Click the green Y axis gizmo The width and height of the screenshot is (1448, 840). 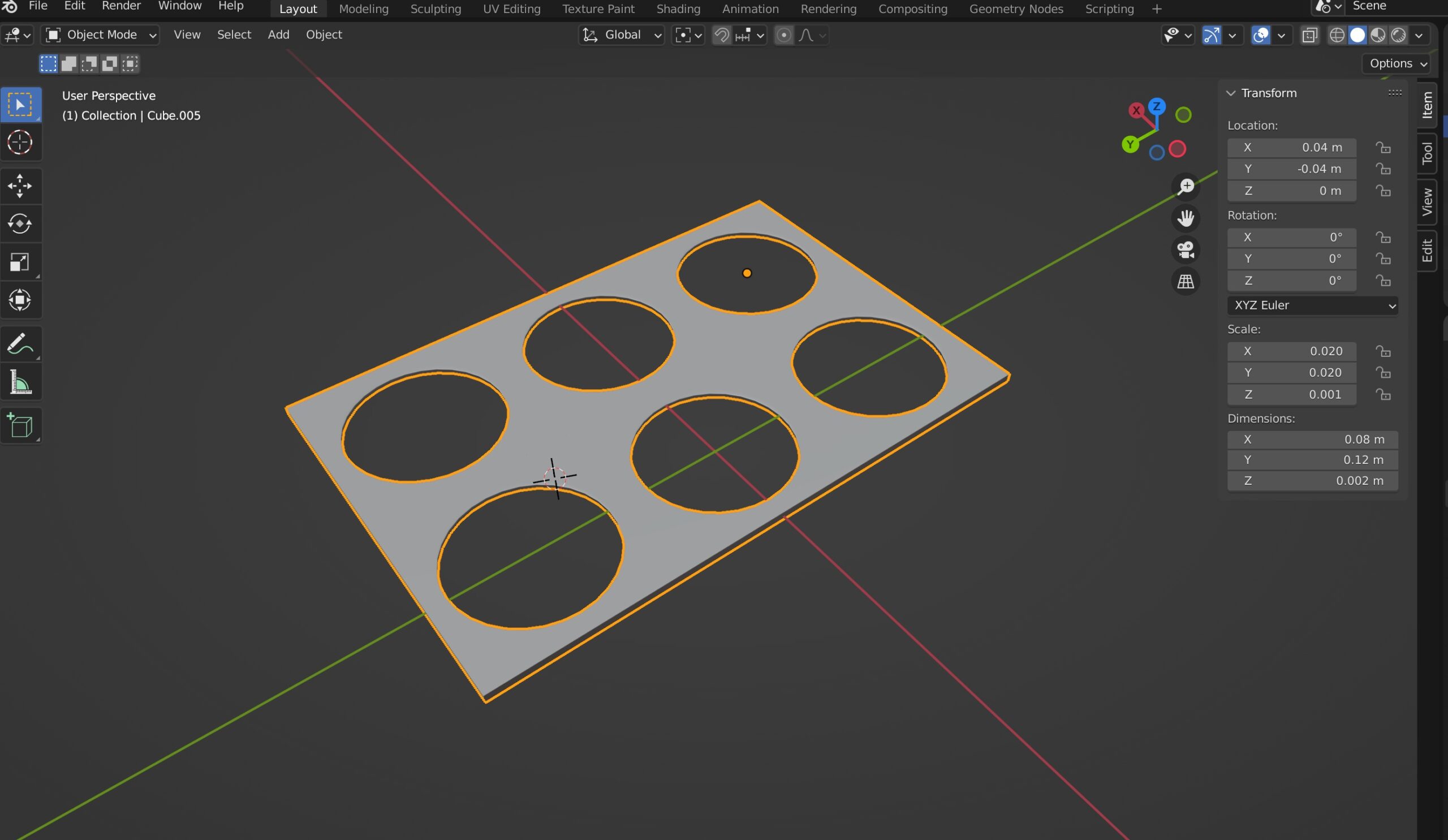[x=1130, y=144]
